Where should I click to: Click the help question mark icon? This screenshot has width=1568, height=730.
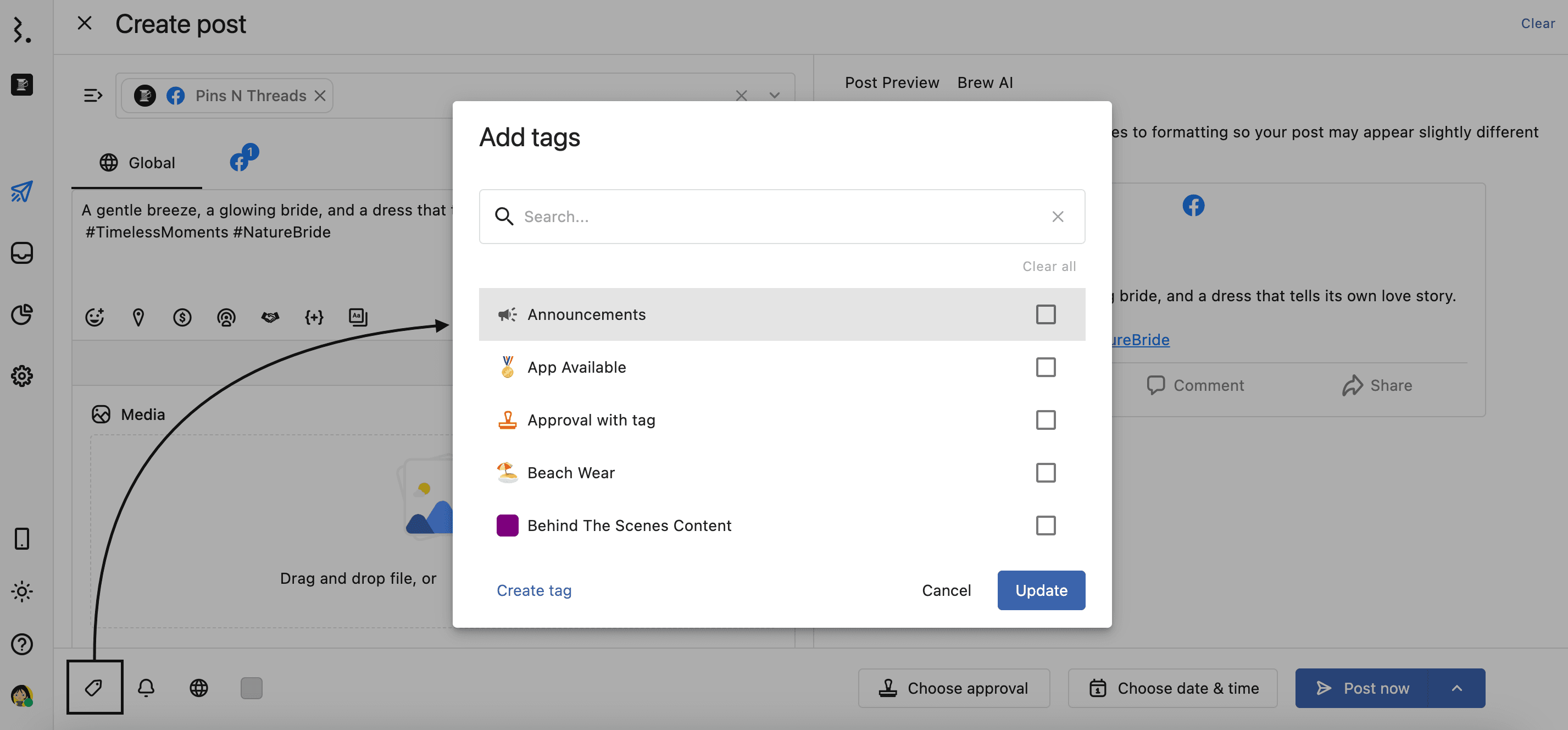click(x=22, y=644)
